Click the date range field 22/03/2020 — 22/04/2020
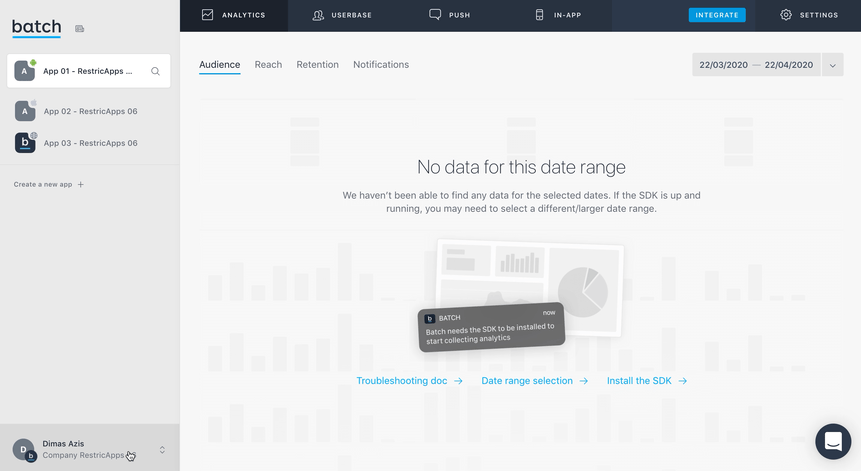861x471 pixels. click(756, 65)
